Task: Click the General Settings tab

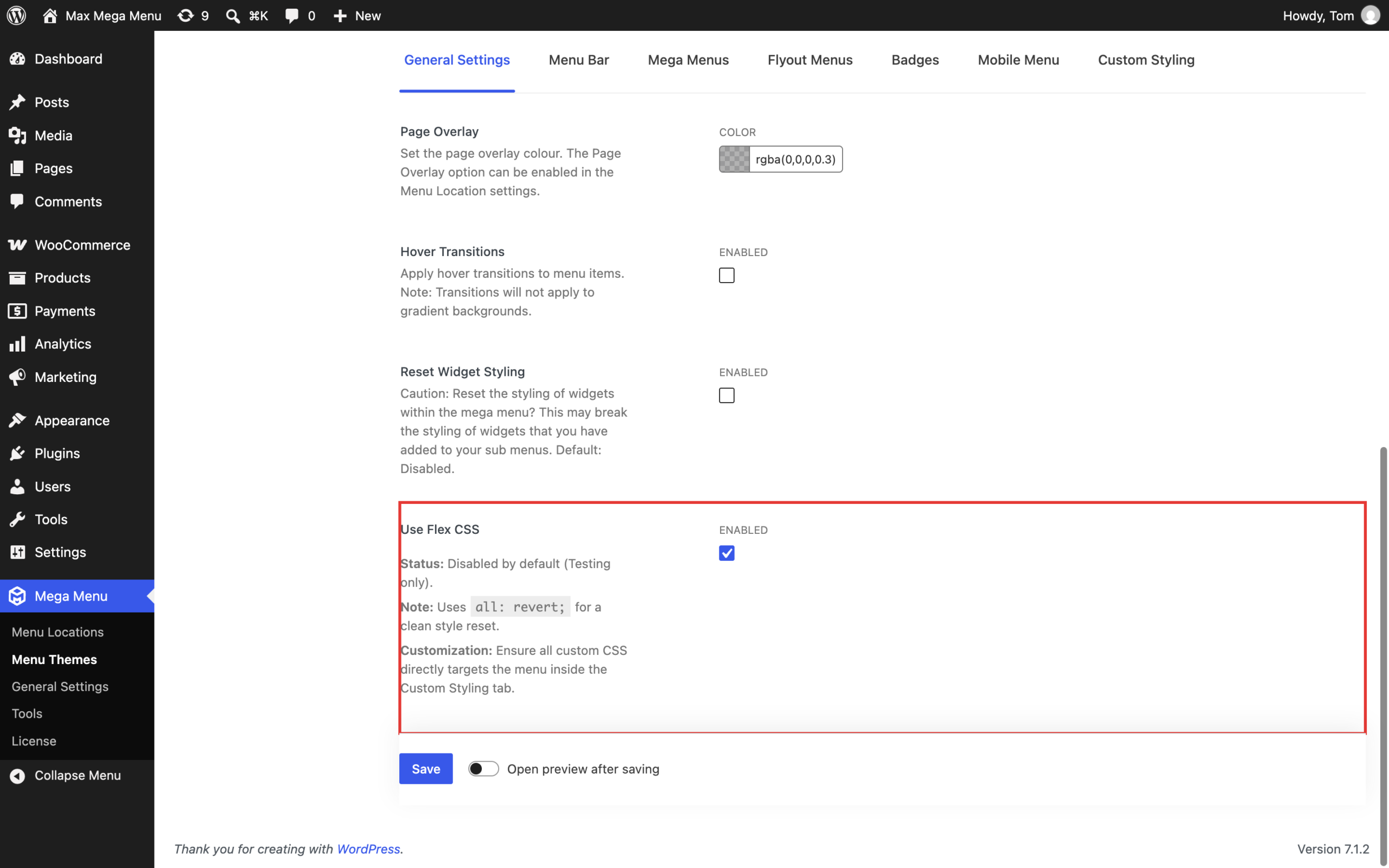Action: [x=457, y=60]
